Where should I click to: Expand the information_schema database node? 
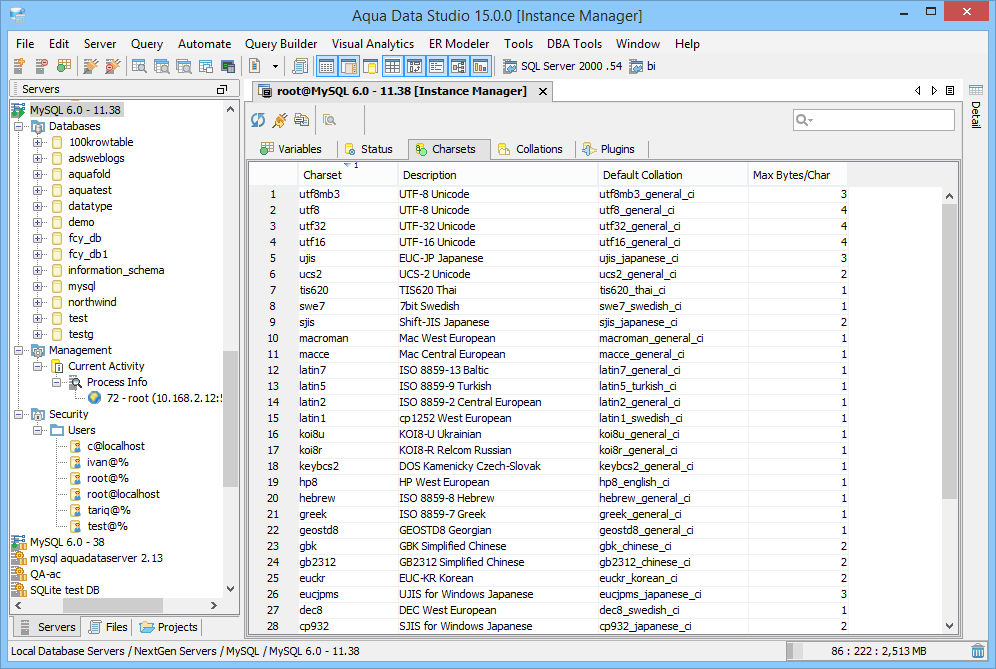pyautogui.click(x=37, y=270)
